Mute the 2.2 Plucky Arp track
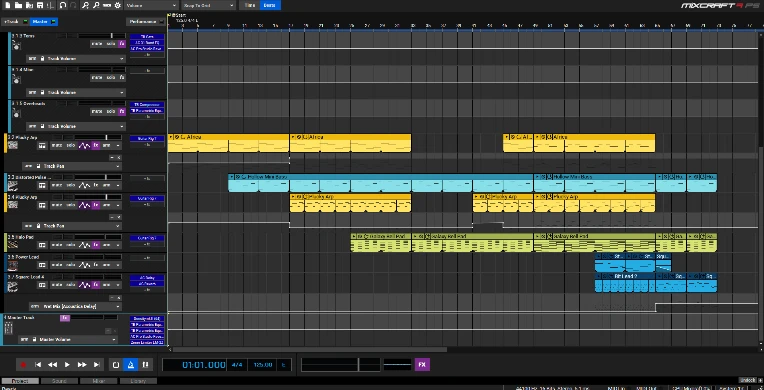Image resolution: width=764 pixels, height=390 pixels. [x=57, y=145]
